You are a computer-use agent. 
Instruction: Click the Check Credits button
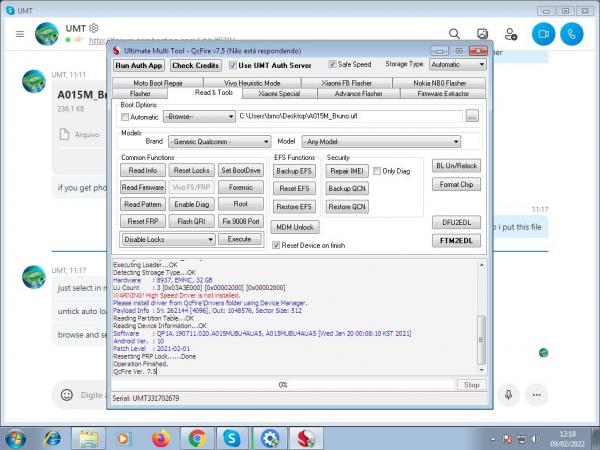196,65
